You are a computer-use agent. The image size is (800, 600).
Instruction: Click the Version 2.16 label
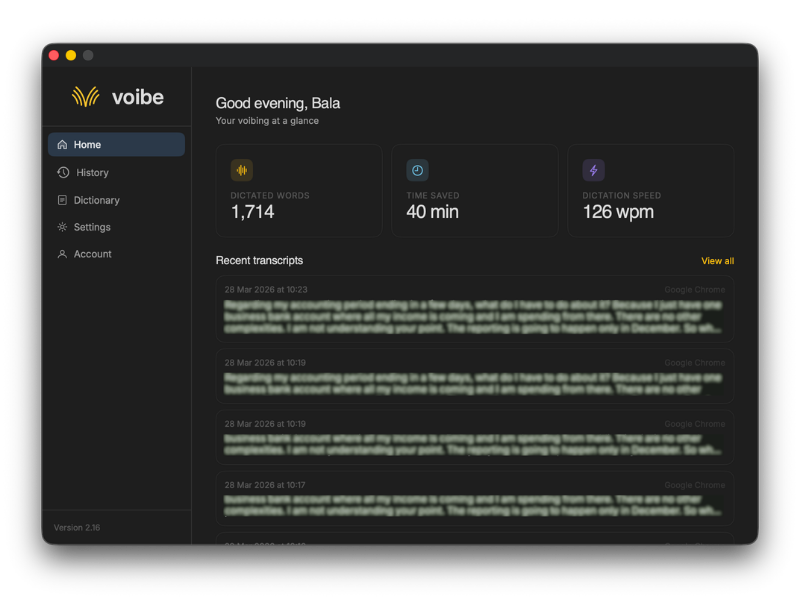[x=77, y=527]
